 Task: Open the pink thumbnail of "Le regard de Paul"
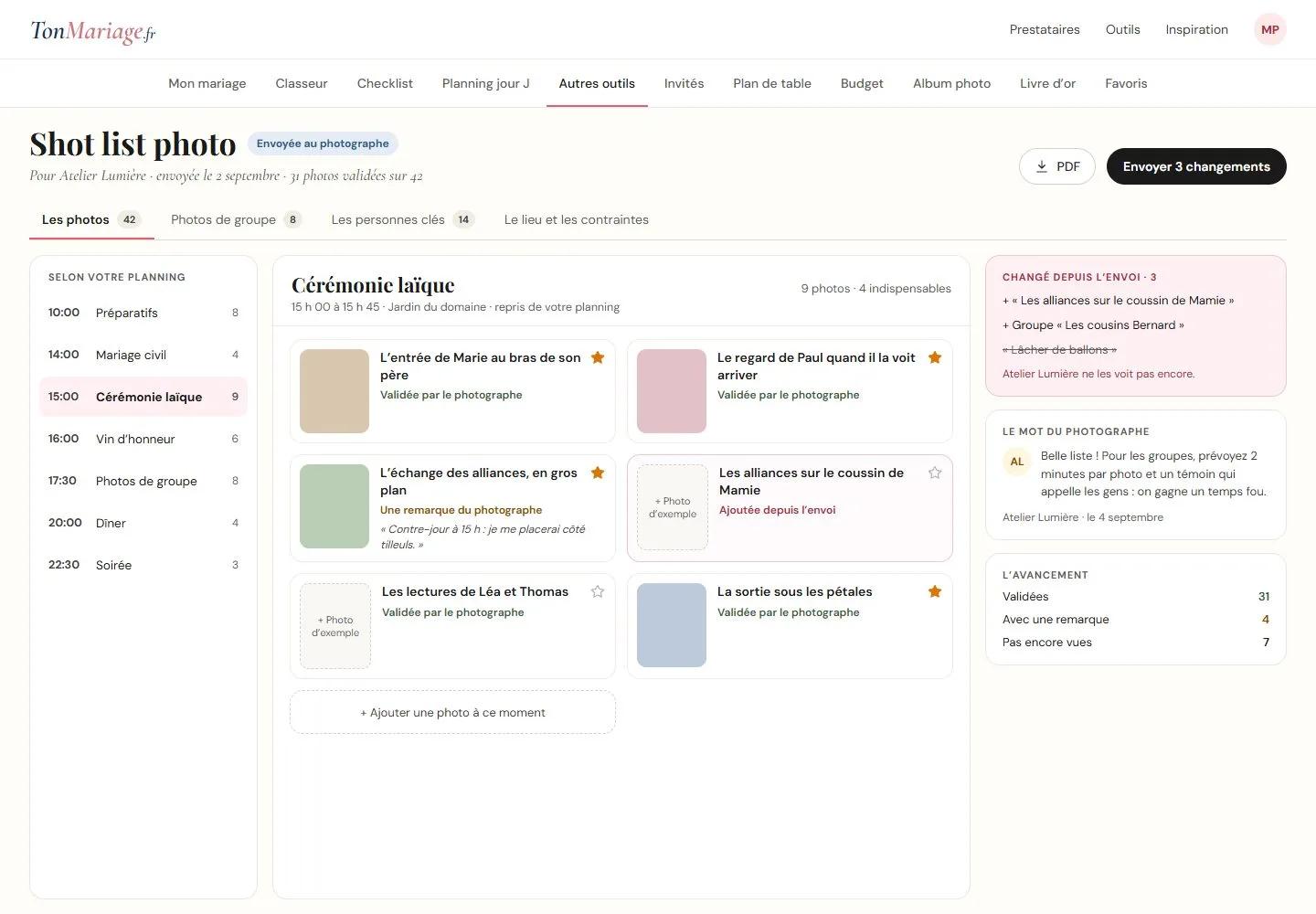(x=672, y=391)
